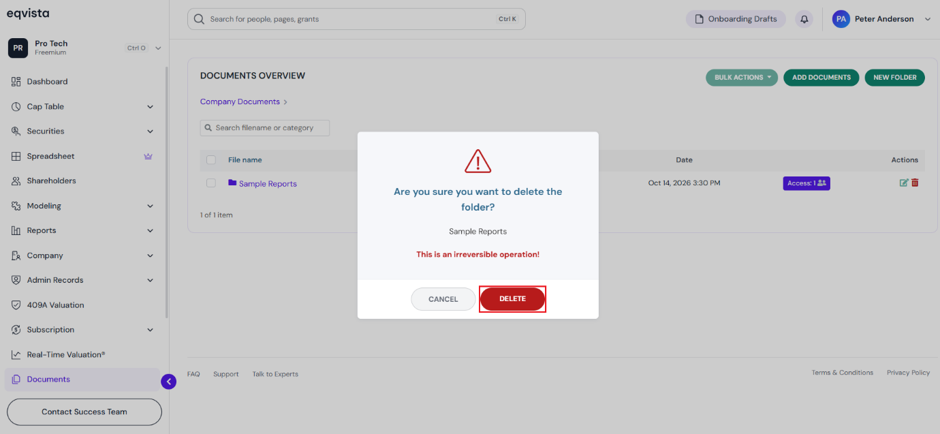The height and width of the screenshot is (434, 940).
Task: Cancel the folder deletion dialog
Action: tap(443, 299)
